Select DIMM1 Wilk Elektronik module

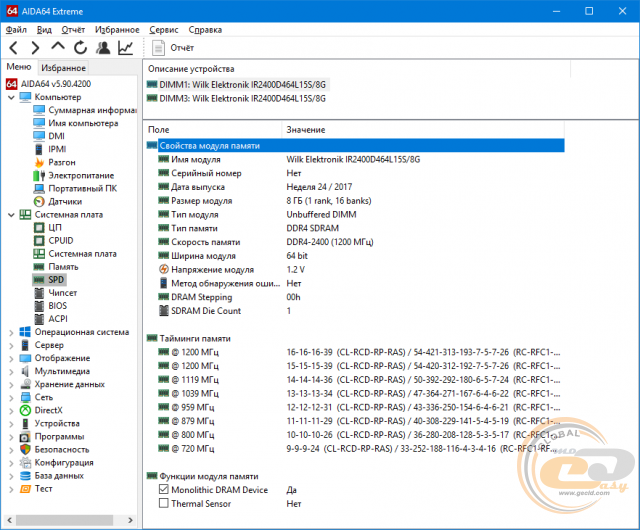click(x=237, y=85)
